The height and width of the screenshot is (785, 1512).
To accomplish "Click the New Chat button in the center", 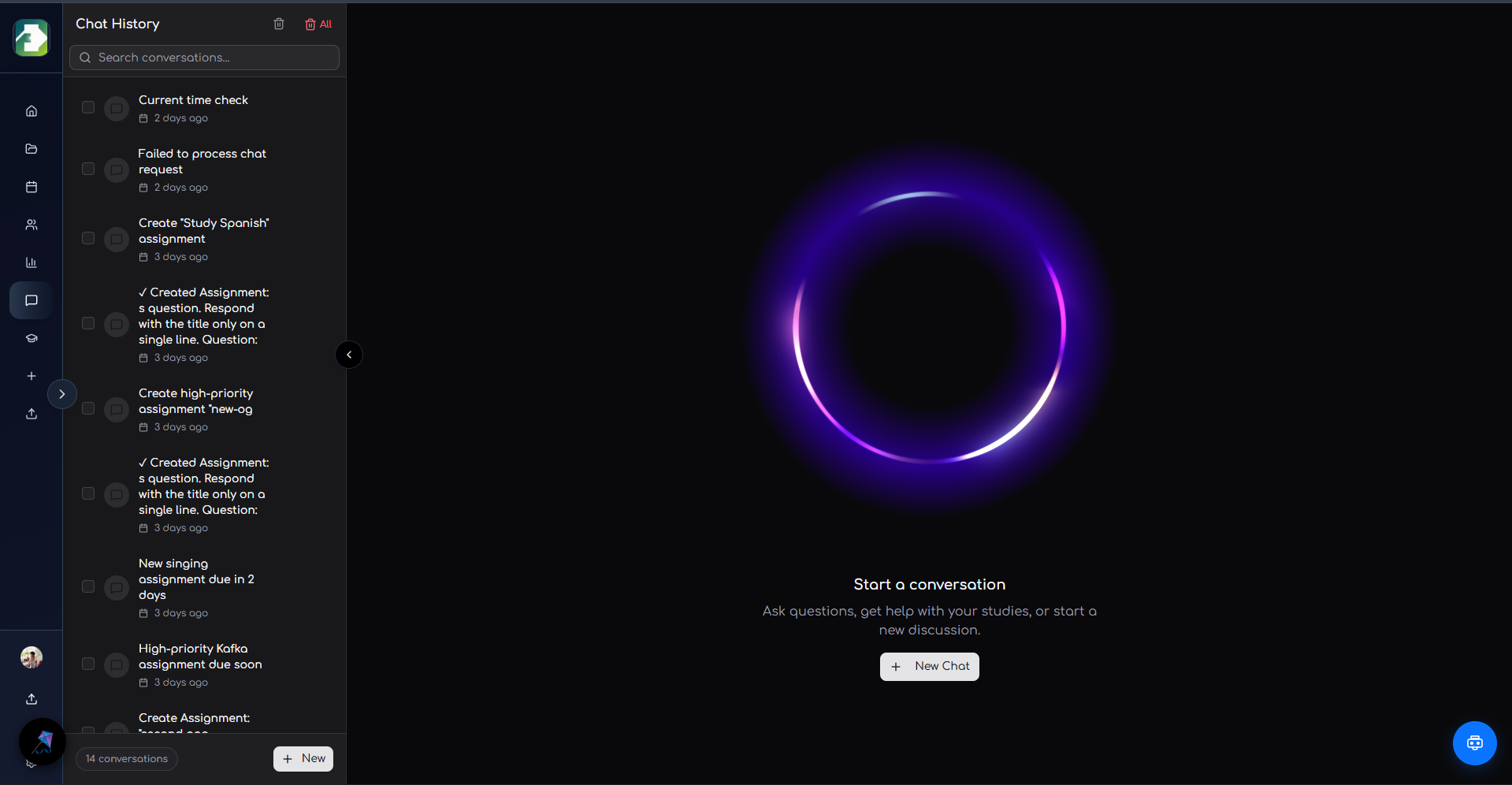I will point(929,667).
